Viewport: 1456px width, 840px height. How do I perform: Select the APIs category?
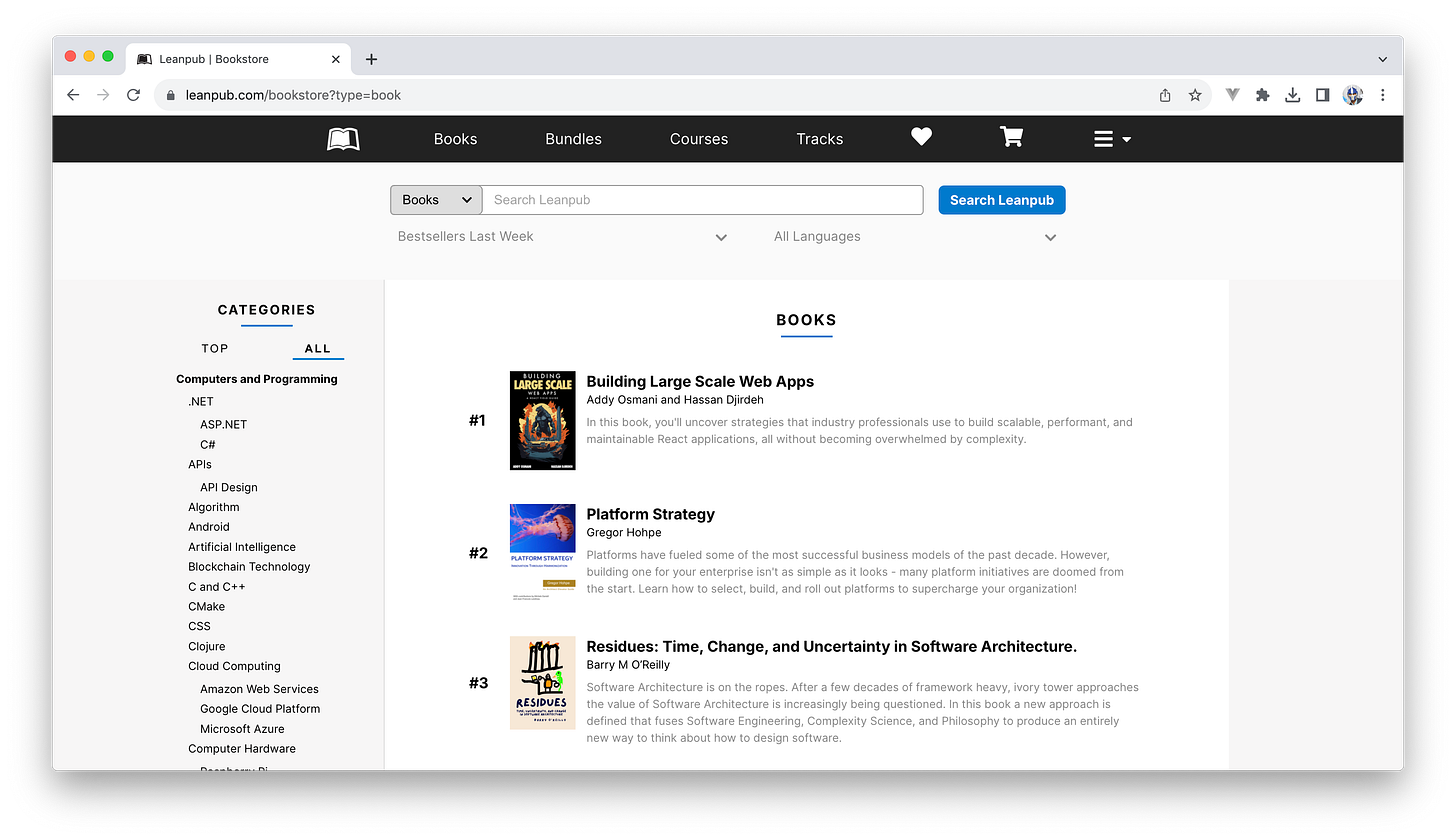click(x=200, y=464)
